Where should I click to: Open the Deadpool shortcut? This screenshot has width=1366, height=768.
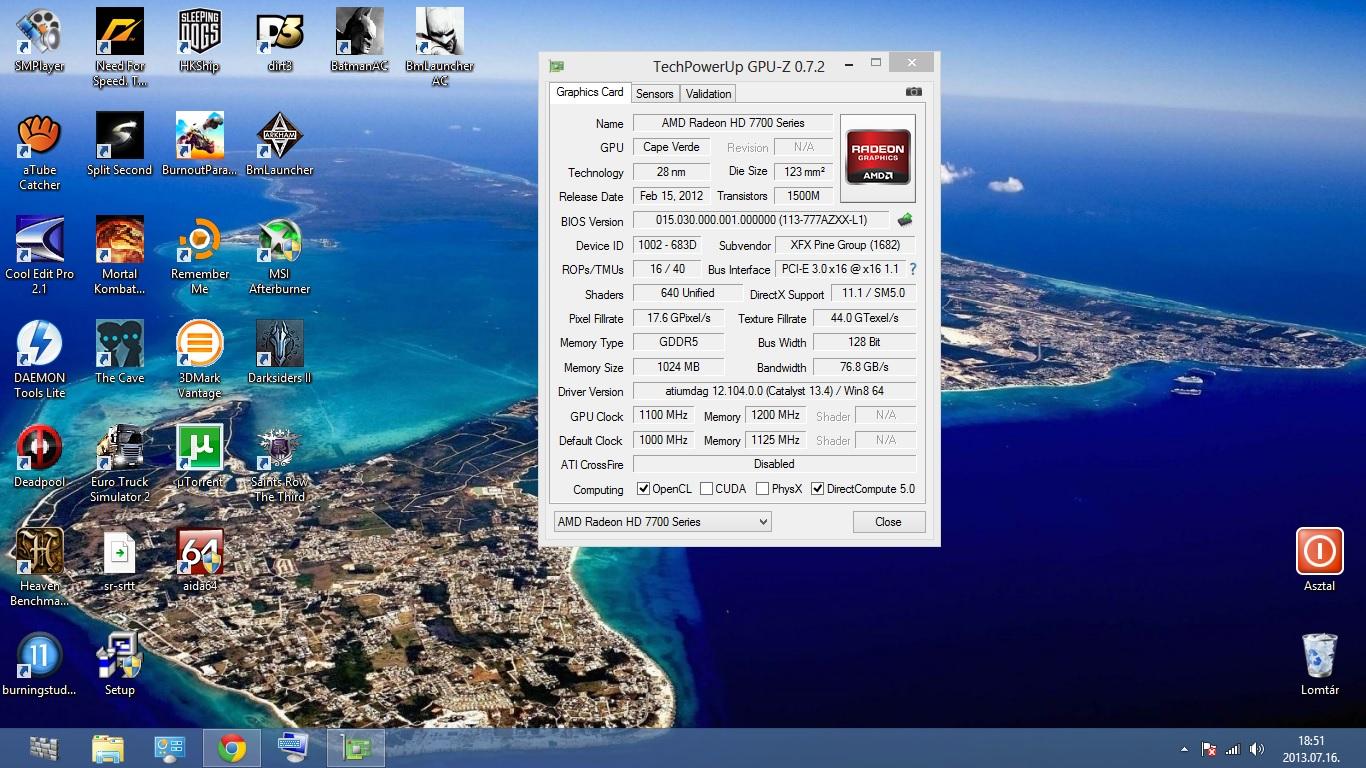tap(40, 456)
